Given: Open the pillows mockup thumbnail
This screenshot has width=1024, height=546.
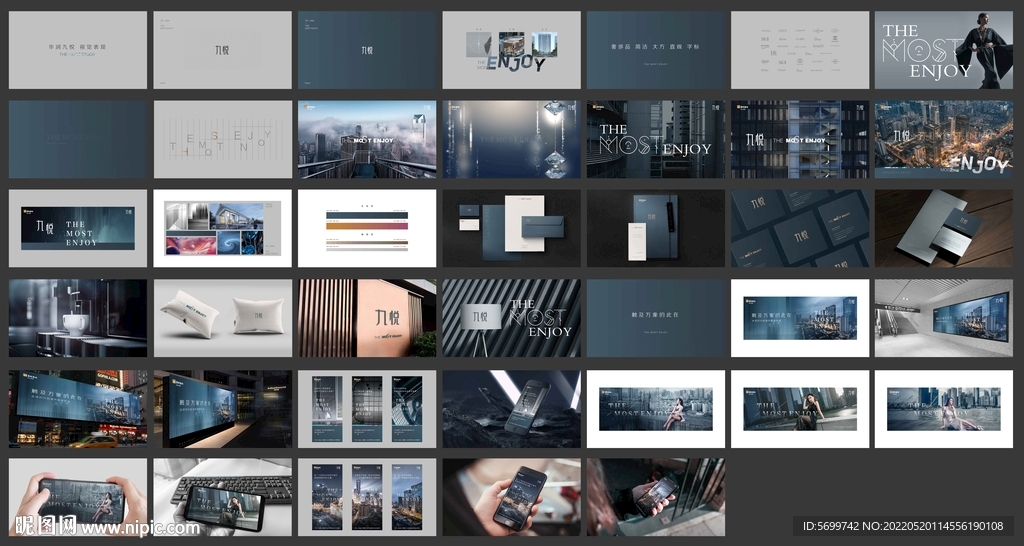Looking at the screenshot, I should pos(222,318).
